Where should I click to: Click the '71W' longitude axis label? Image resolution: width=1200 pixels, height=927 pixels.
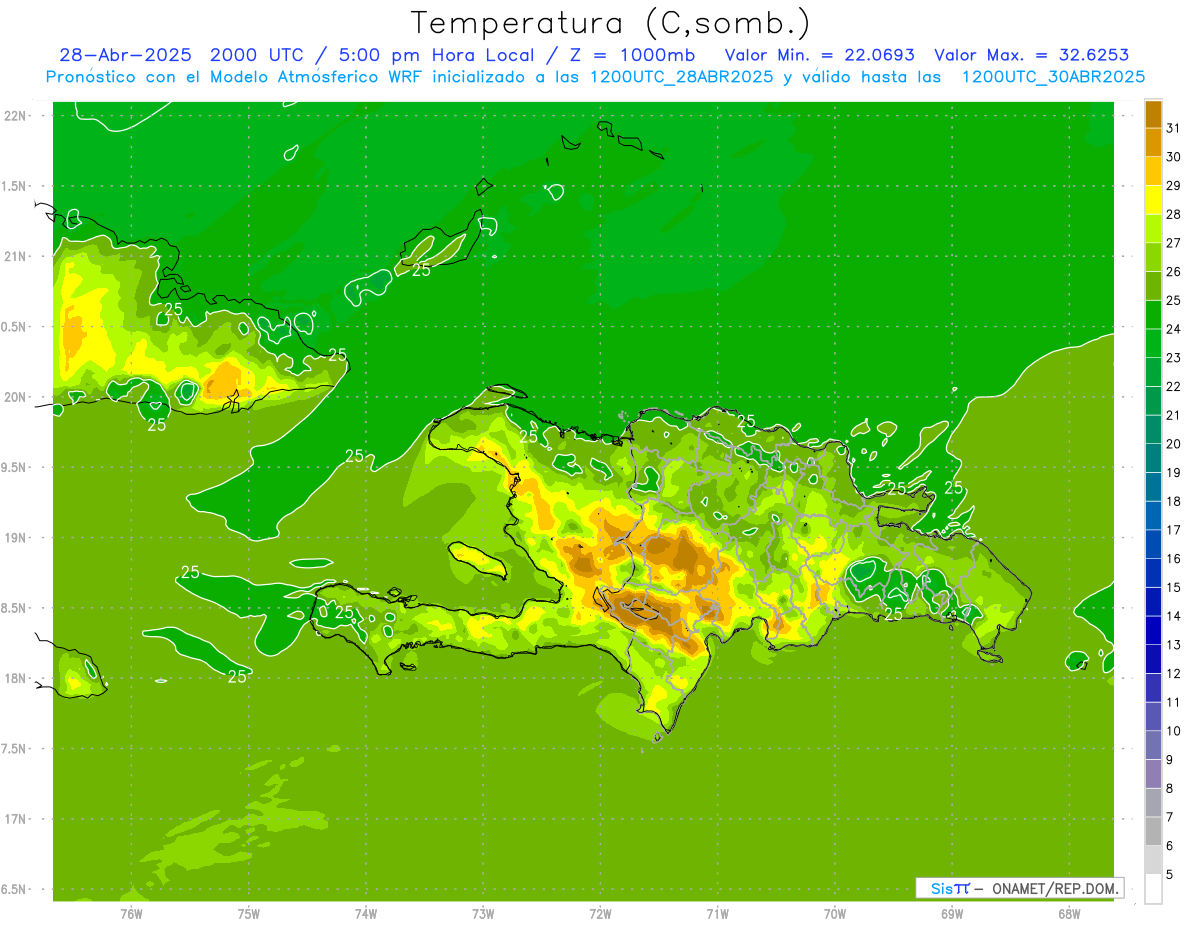(x=717, y=913)
